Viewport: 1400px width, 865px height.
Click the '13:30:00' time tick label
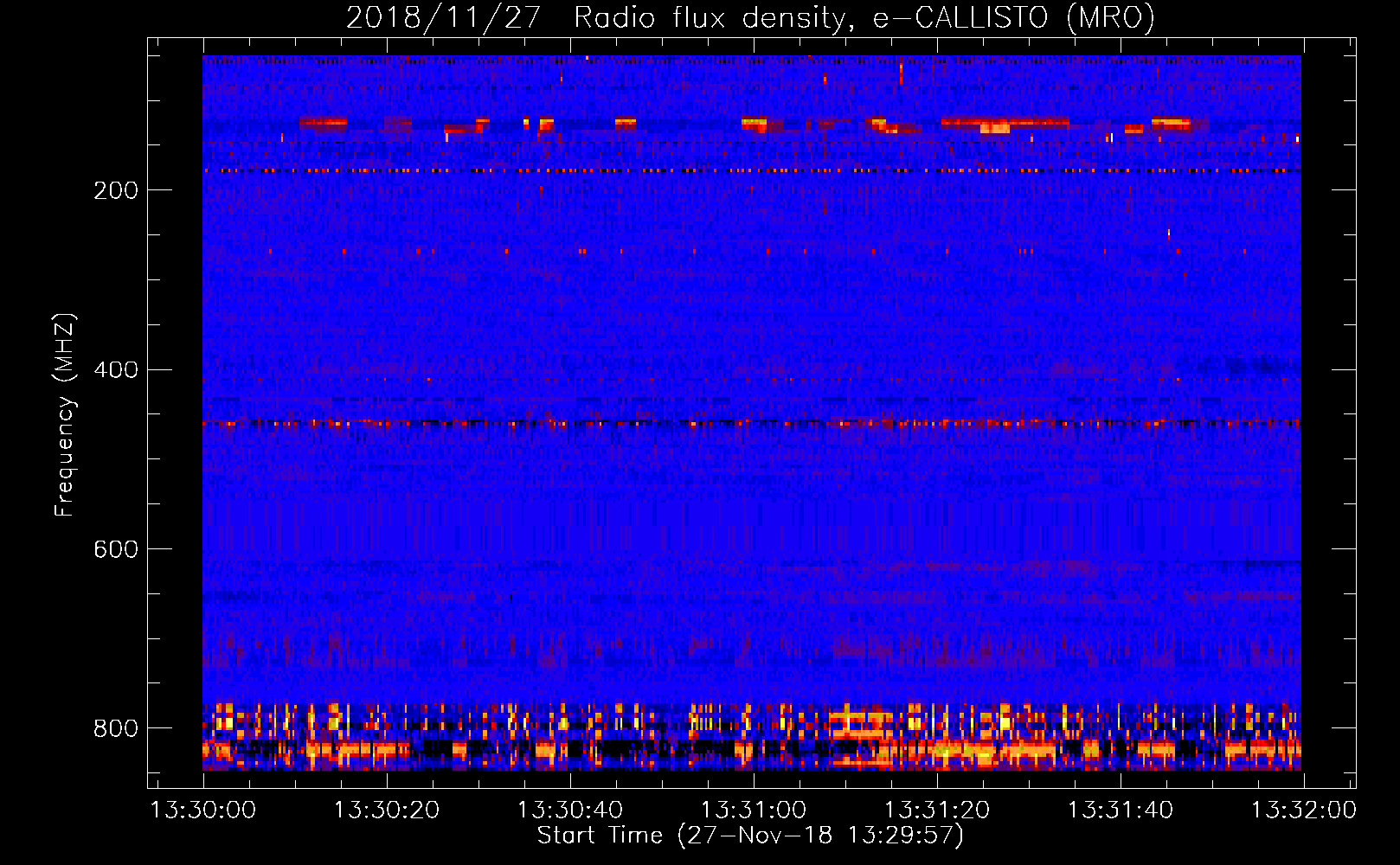coord(203,811)
